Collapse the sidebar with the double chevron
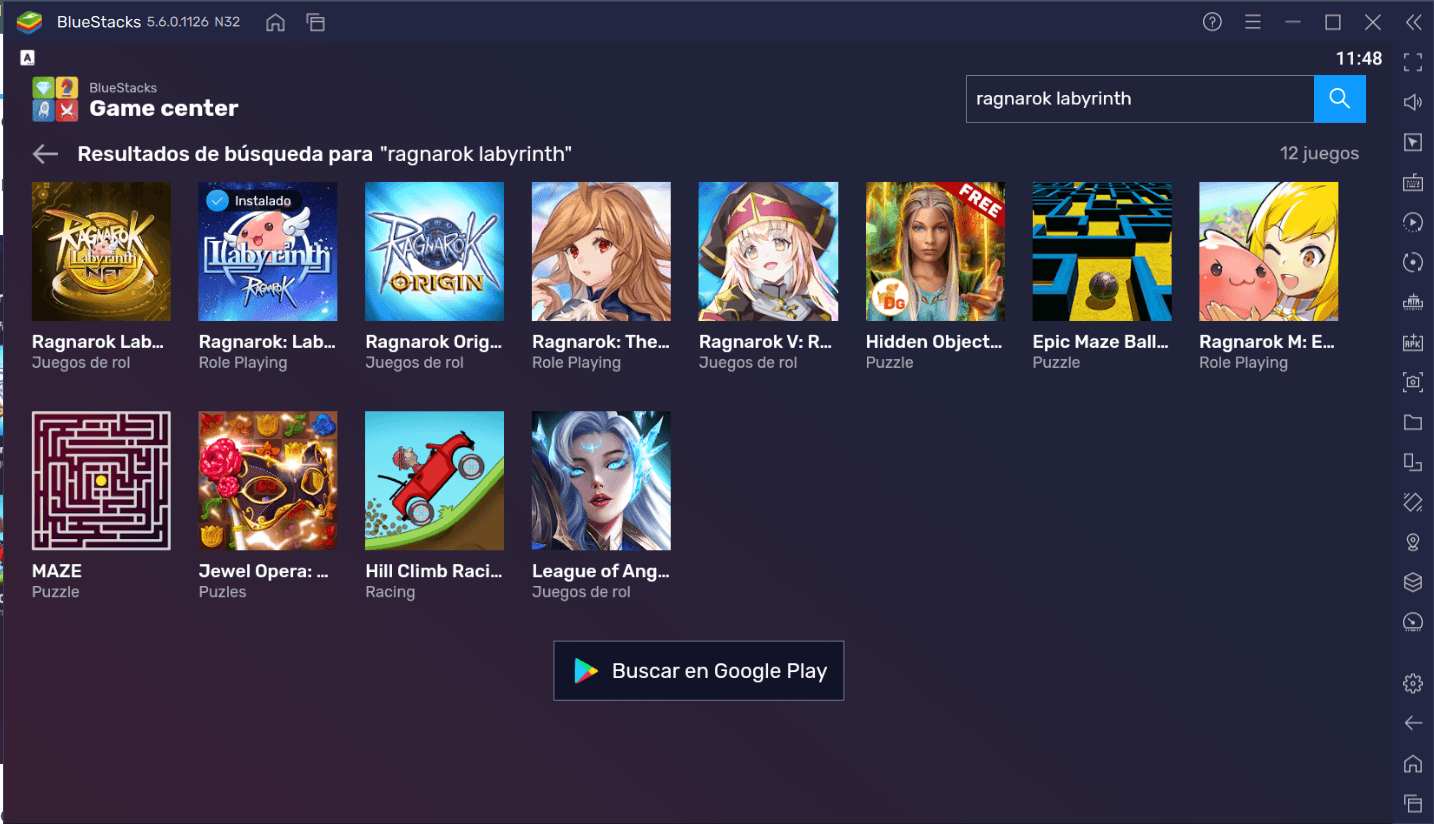The image size is (1434, 824). 1413,22
